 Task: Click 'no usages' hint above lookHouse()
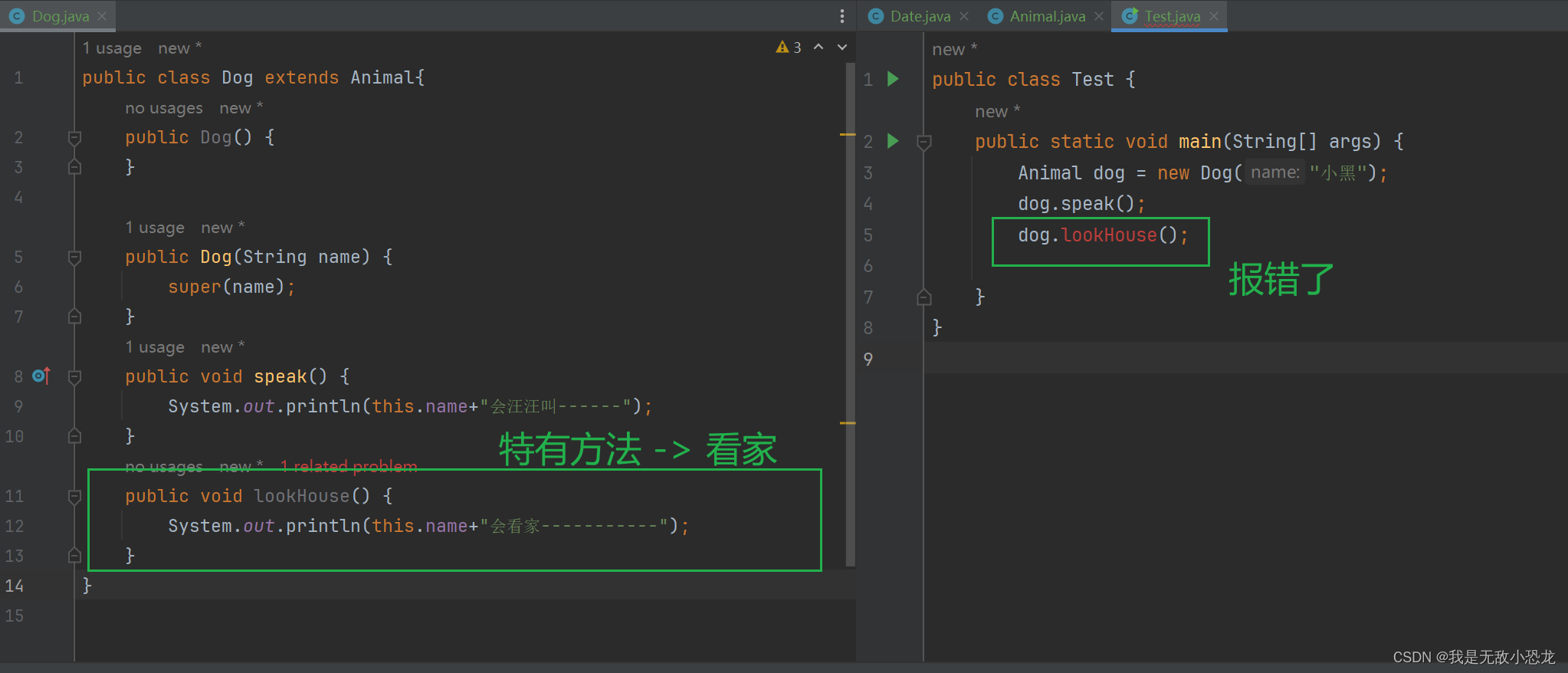[164, 466]
